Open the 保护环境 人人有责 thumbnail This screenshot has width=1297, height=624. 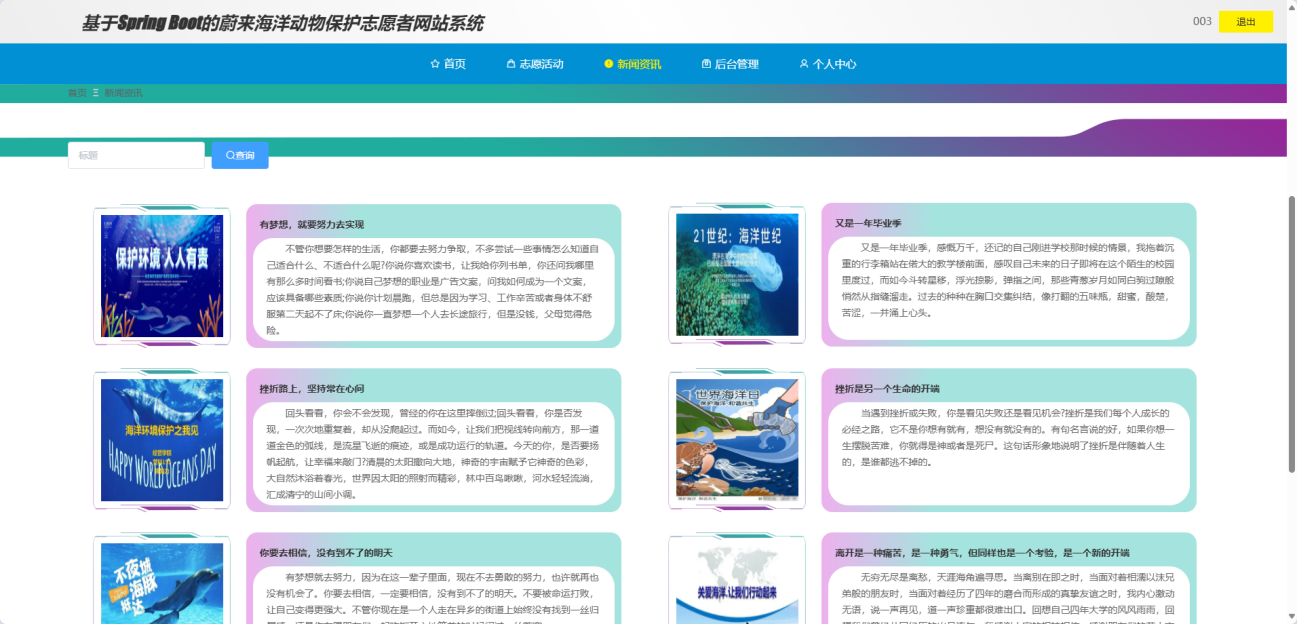pos(162,276)
